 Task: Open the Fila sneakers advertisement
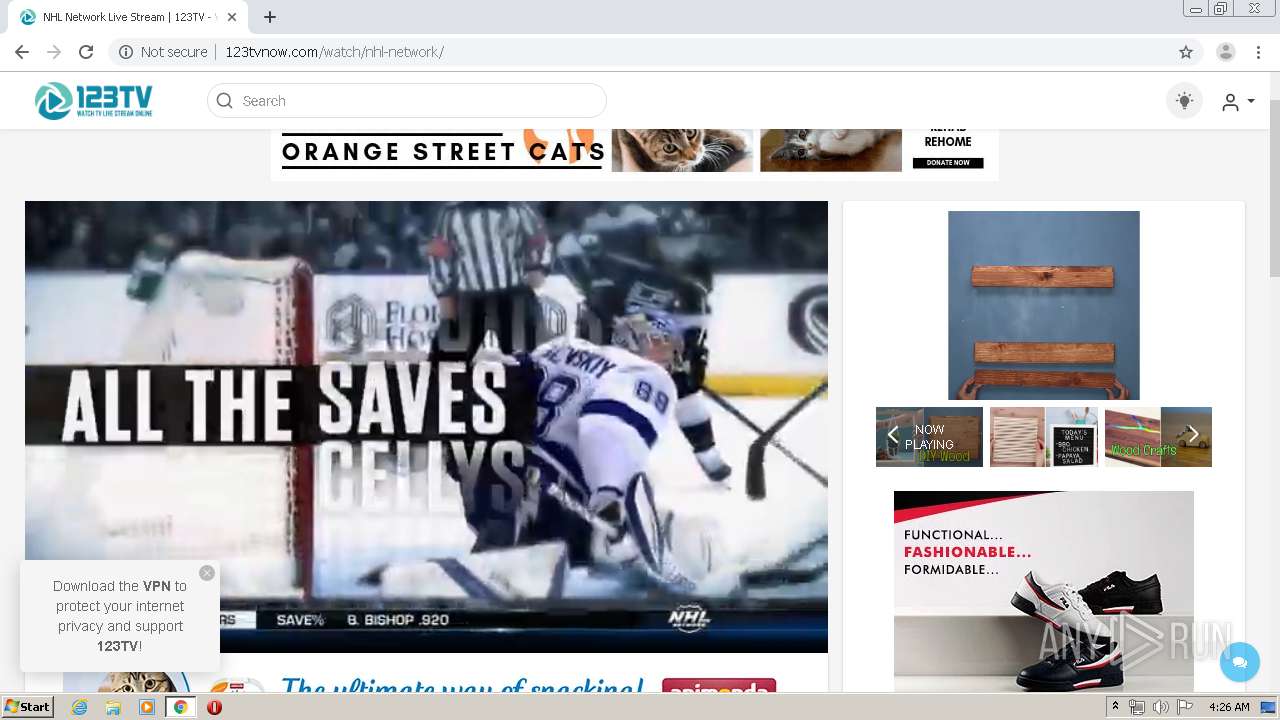tap(1044, 591)
